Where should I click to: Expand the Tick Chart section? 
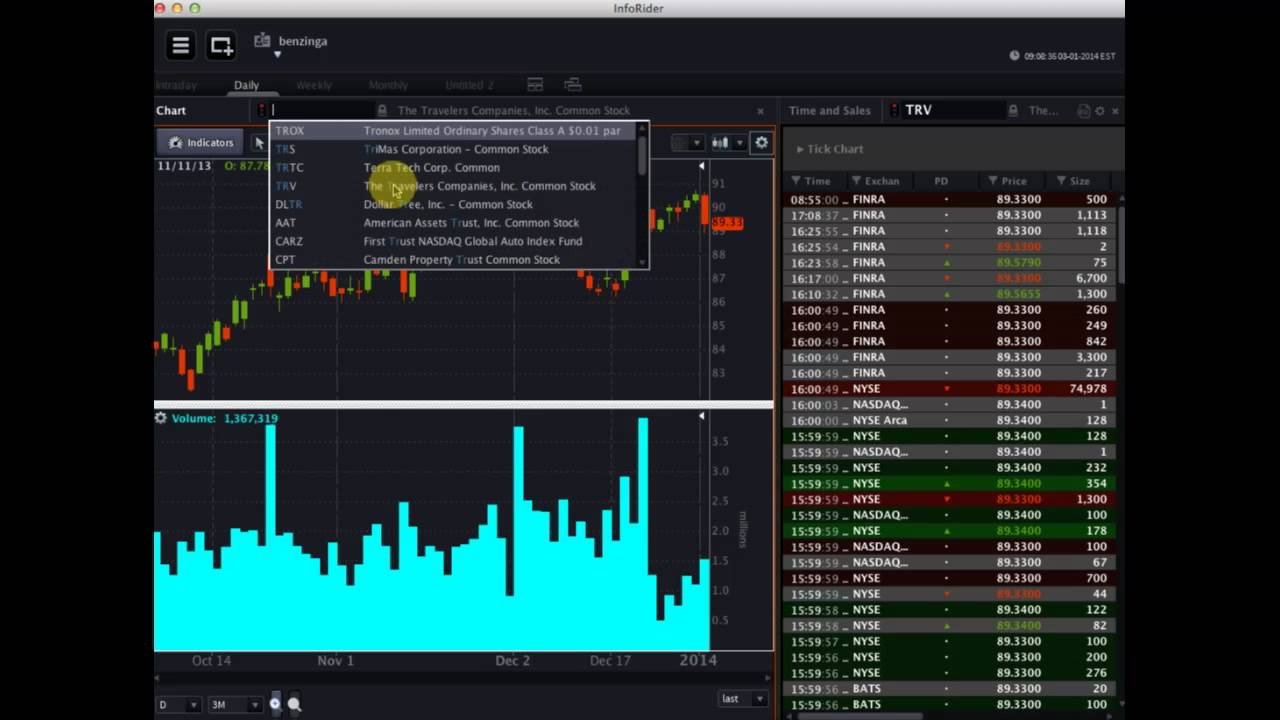pyautogui.click(x=829, y=149)
